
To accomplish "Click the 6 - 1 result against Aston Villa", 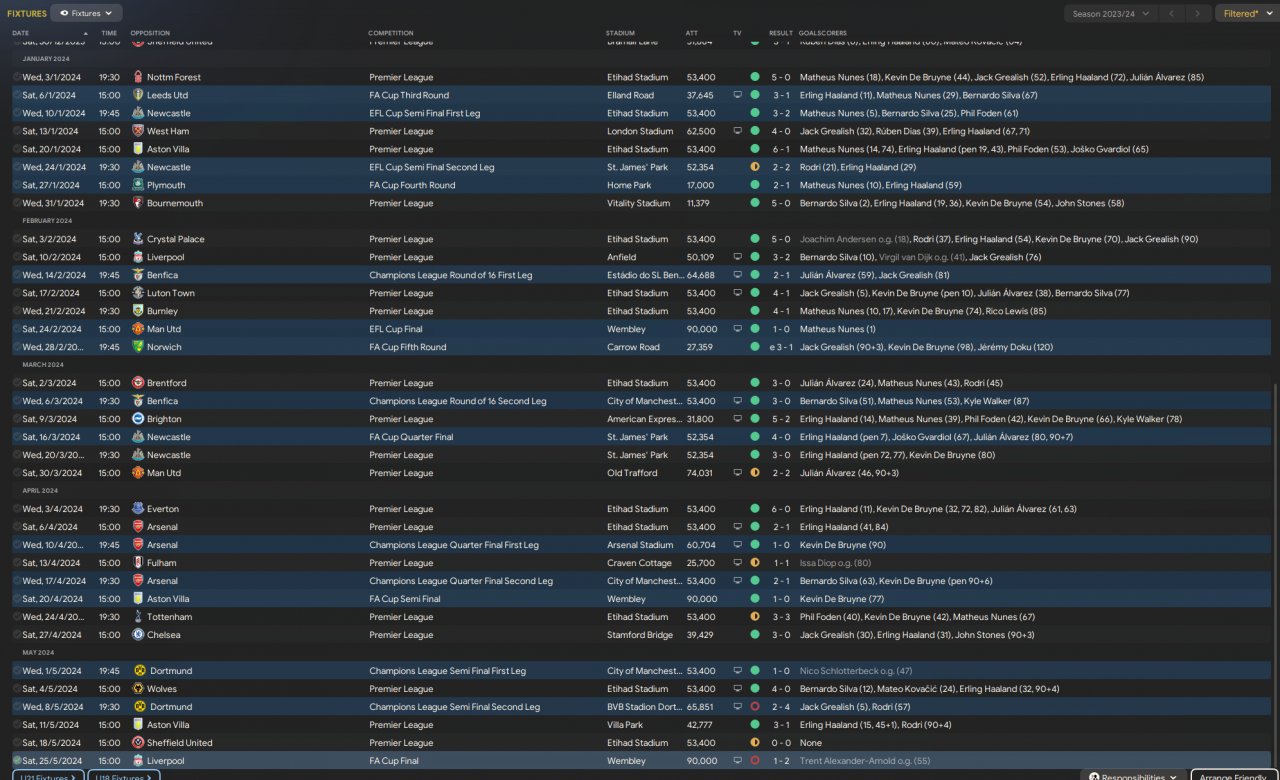I will 782,149.
